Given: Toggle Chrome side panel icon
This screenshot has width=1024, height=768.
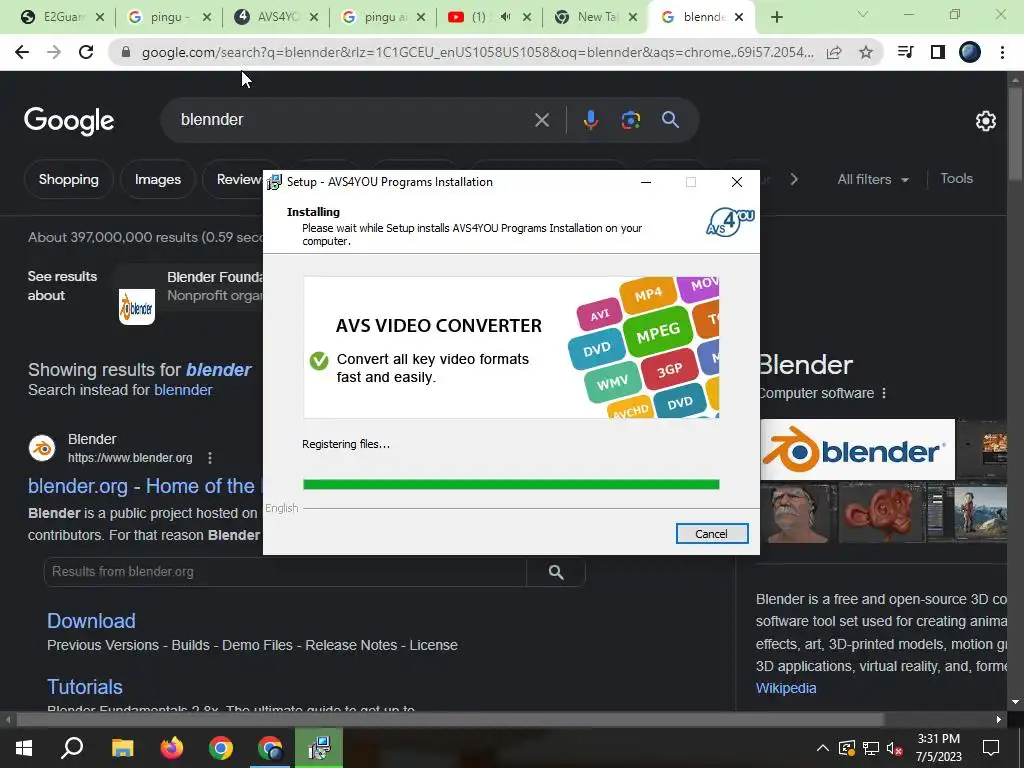Looking at the screenshot, I should click(938, 52).
